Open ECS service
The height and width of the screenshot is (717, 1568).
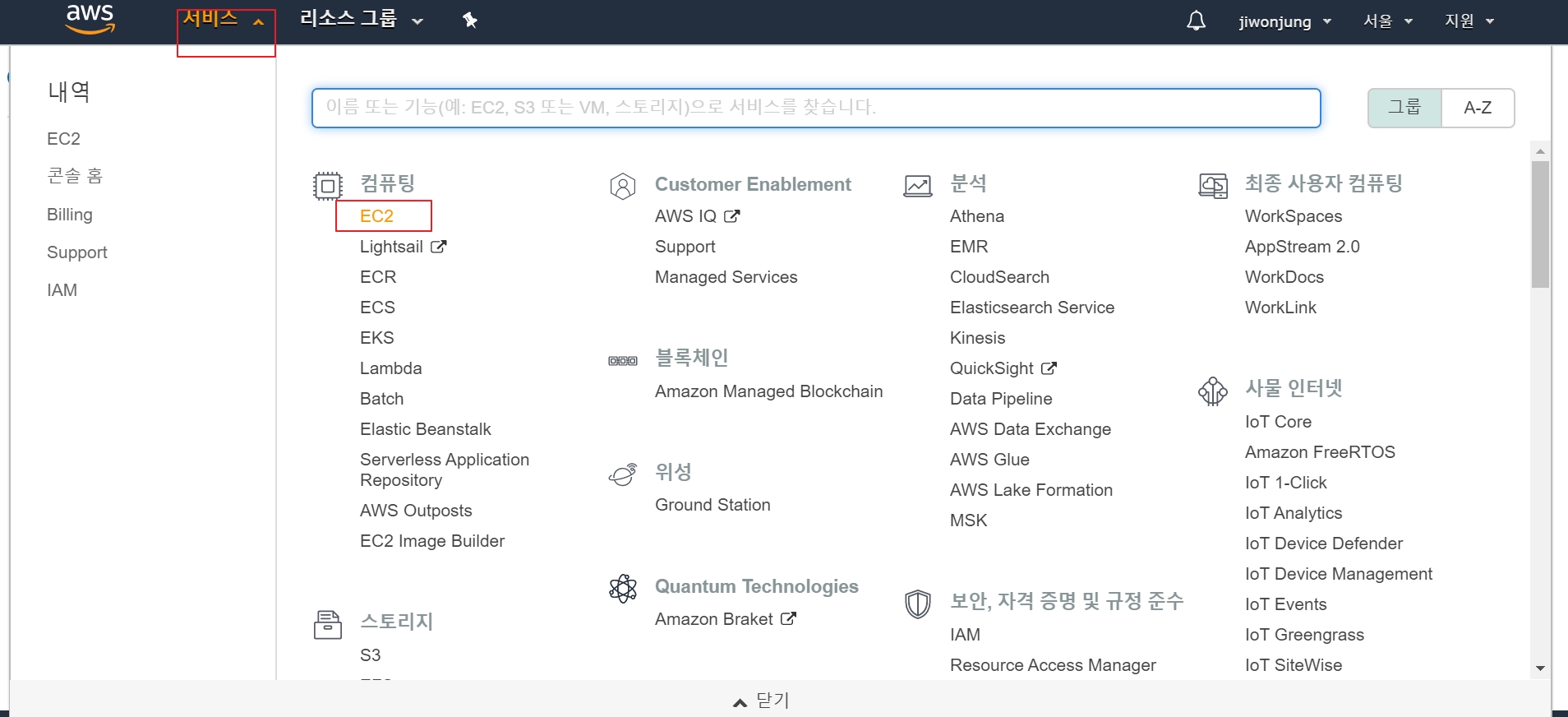click(377, 308)
